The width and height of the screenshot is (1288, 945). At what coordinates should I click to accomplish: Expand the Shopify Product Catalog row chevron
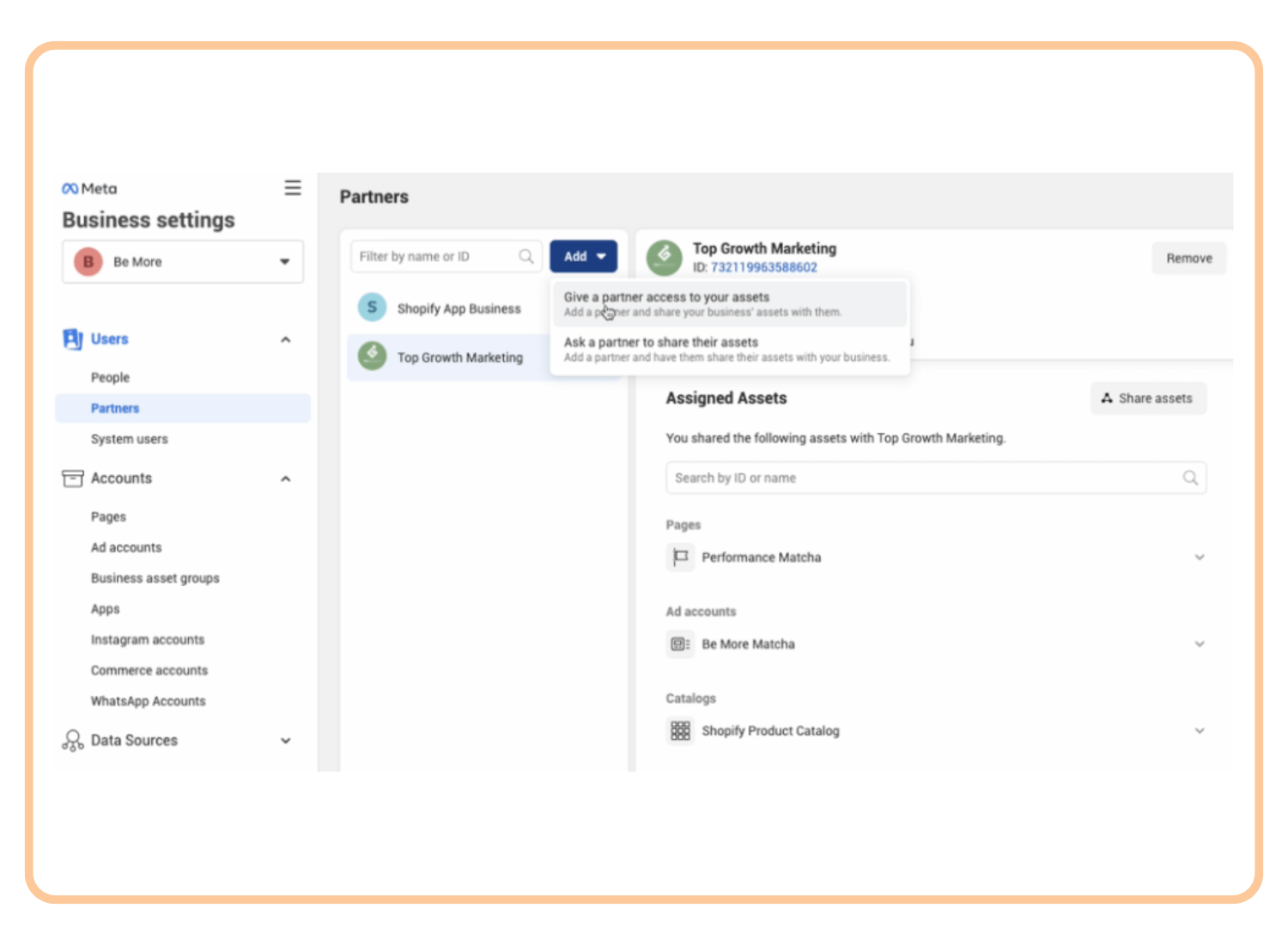[1200, 730]
